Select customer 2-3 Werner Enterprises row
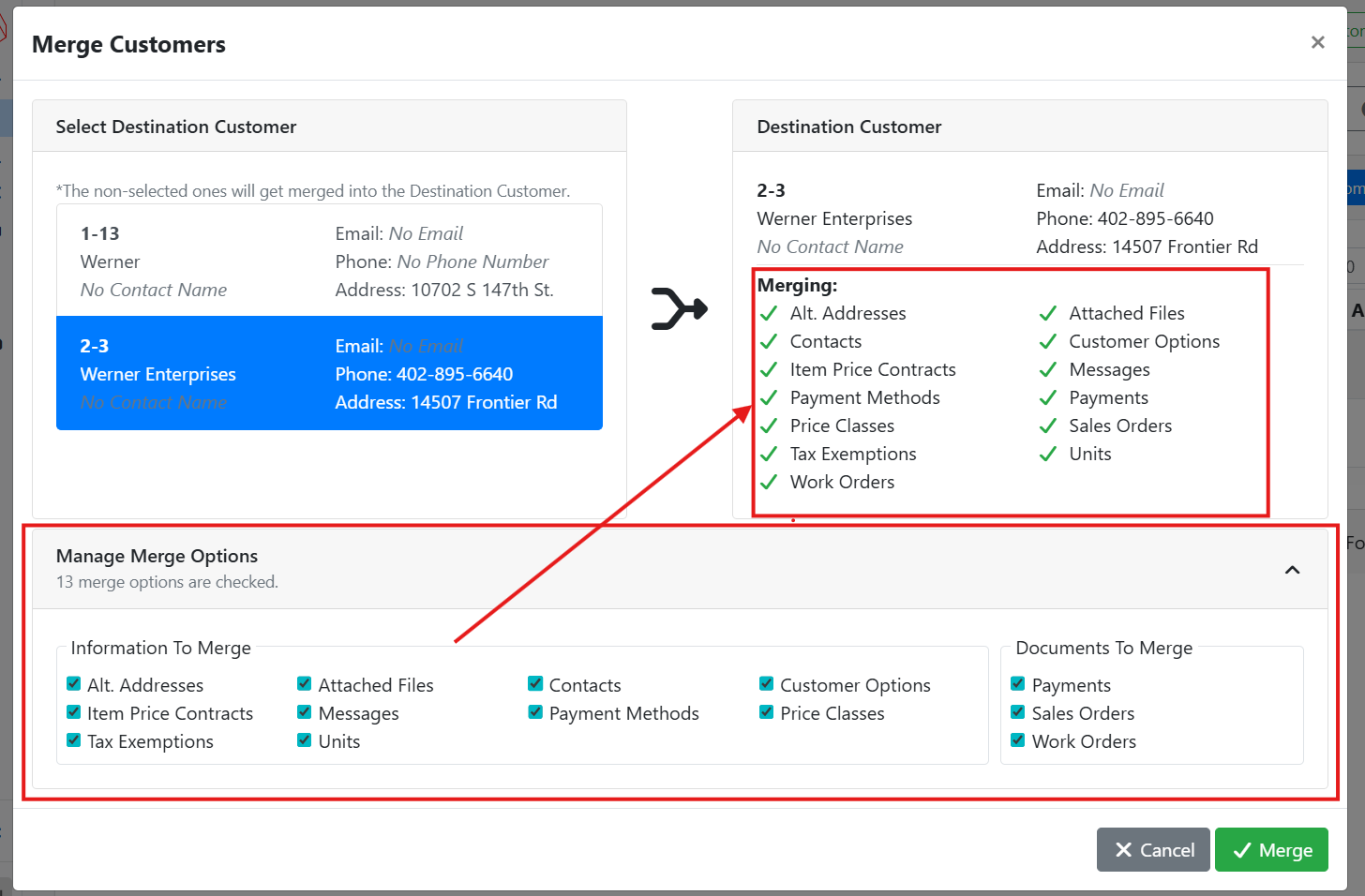 coord(329,373)
